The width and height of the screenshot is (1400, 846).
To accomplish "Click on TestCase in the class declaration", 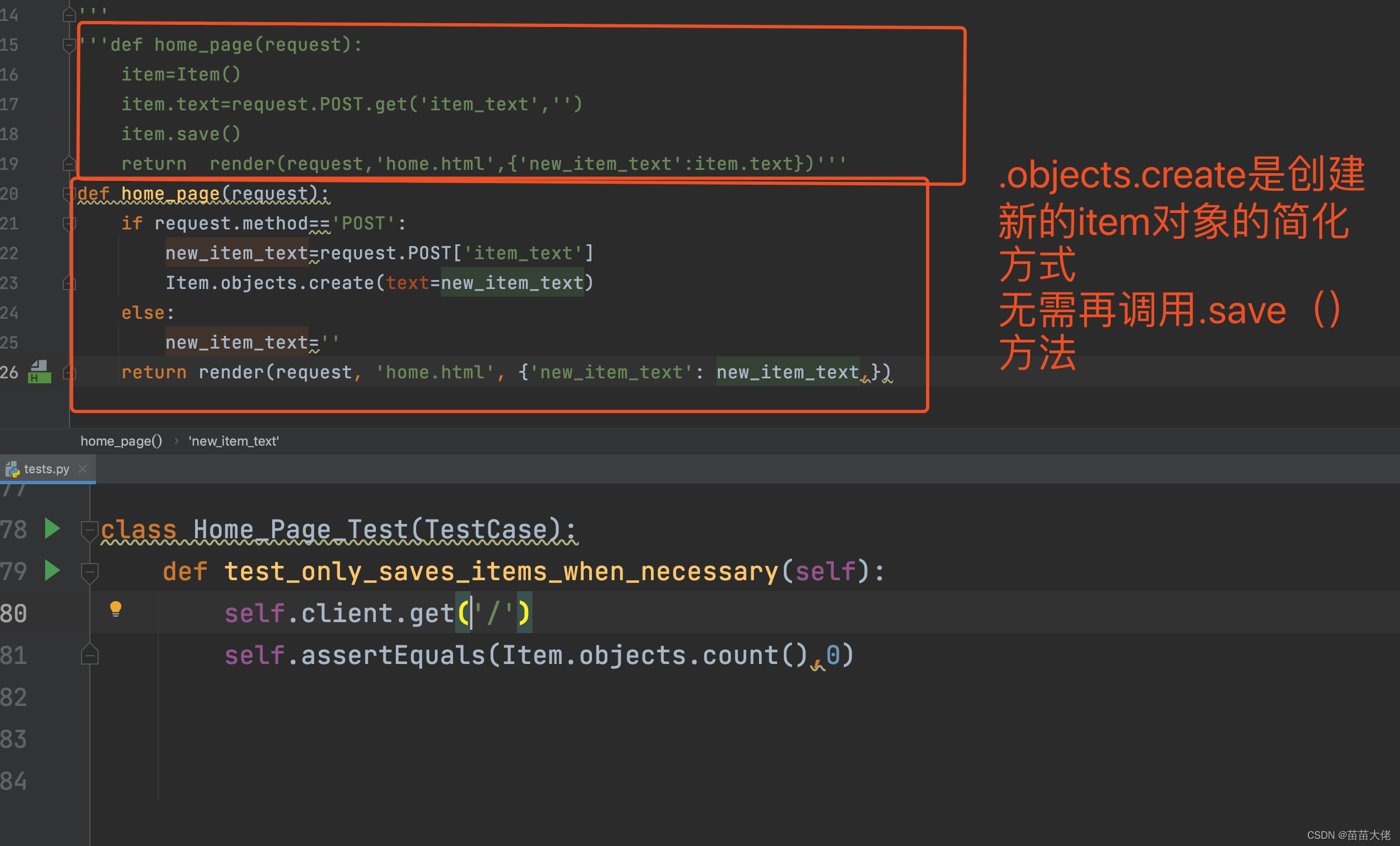I will [486, 529].
